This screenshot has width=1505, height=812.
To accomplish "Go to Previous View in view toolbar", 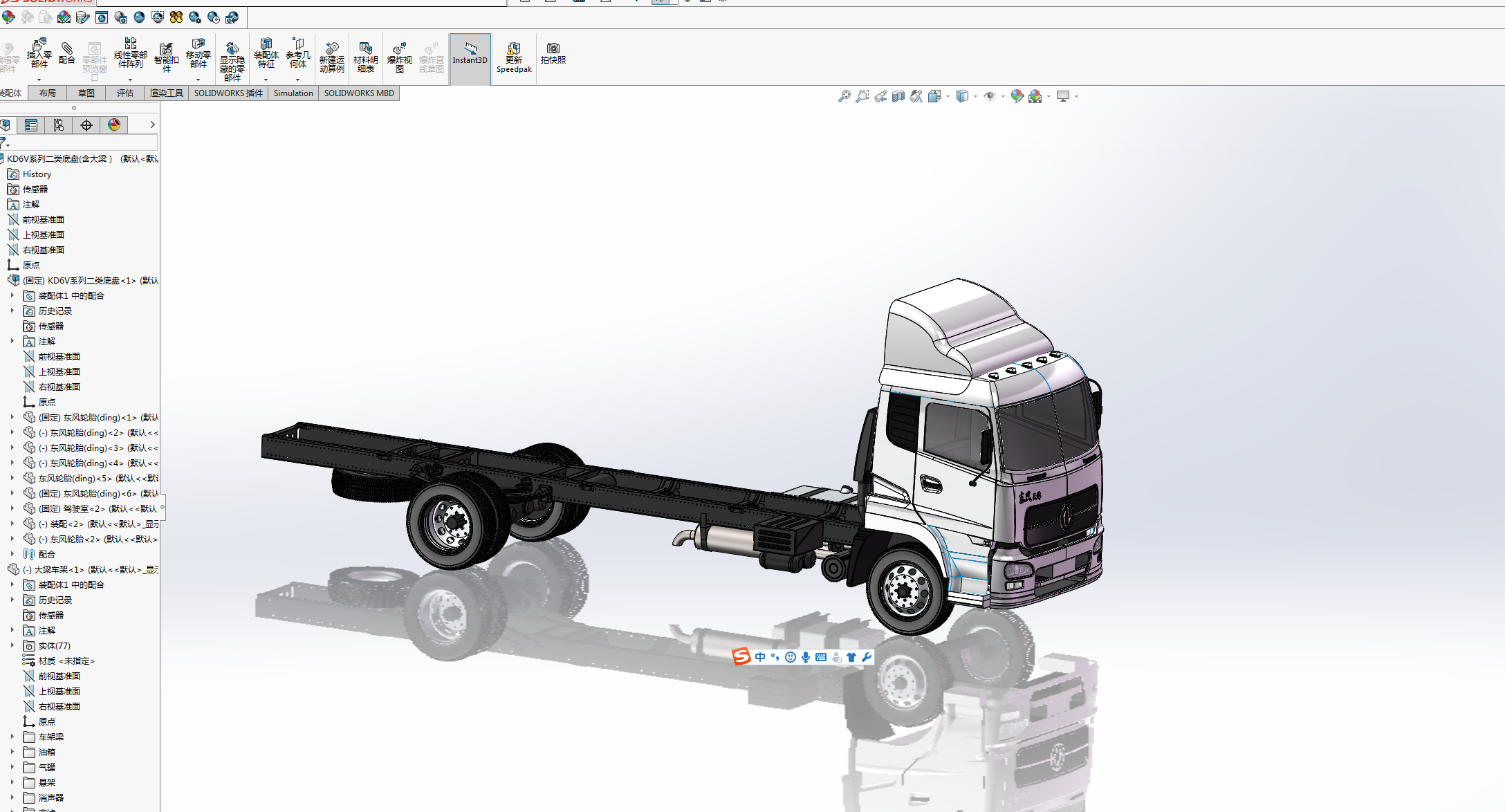I will [880, 97].
